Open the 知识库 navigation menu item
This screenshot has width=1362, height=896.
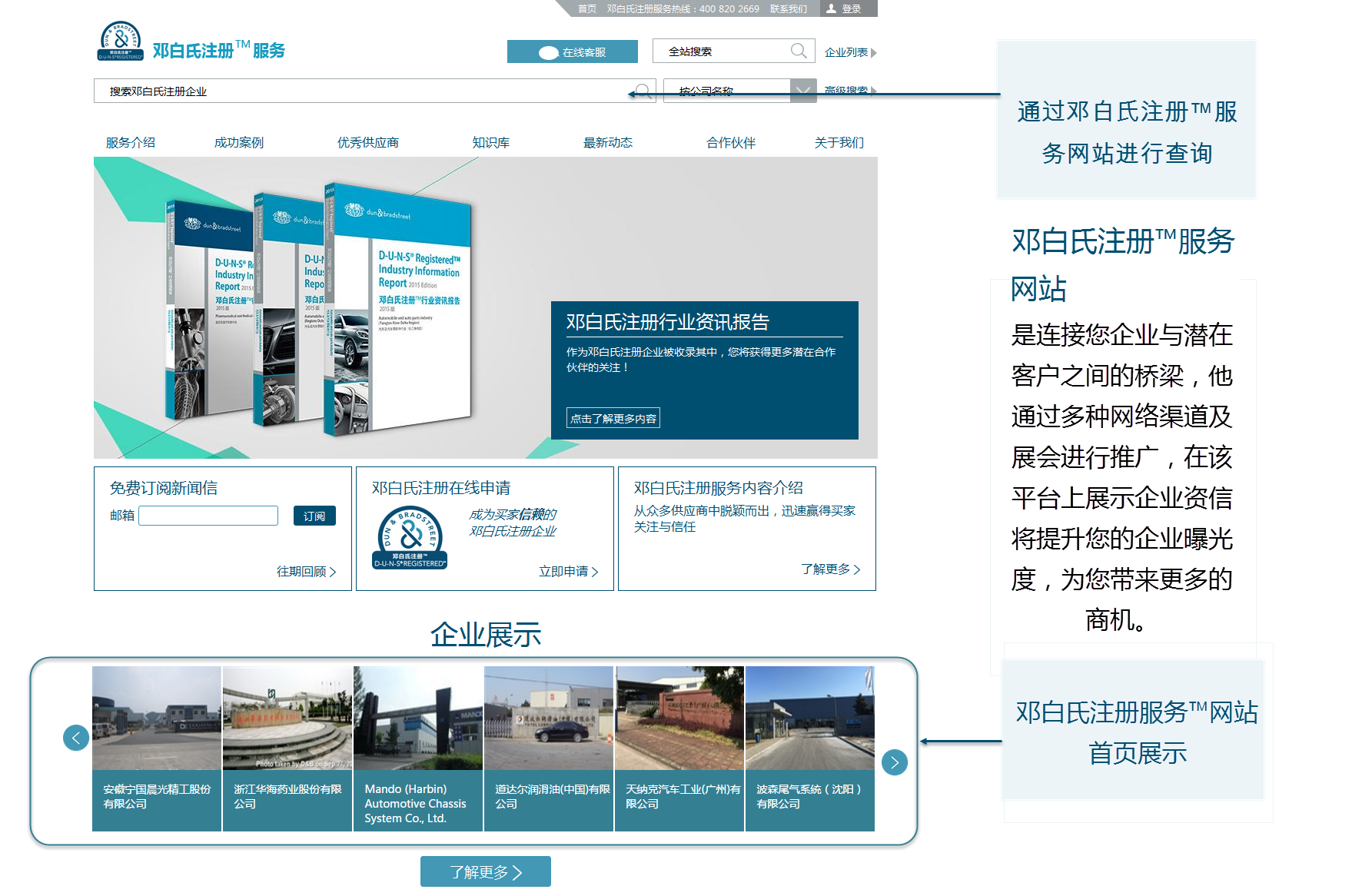pyautogui.click(x=490, y=142)
